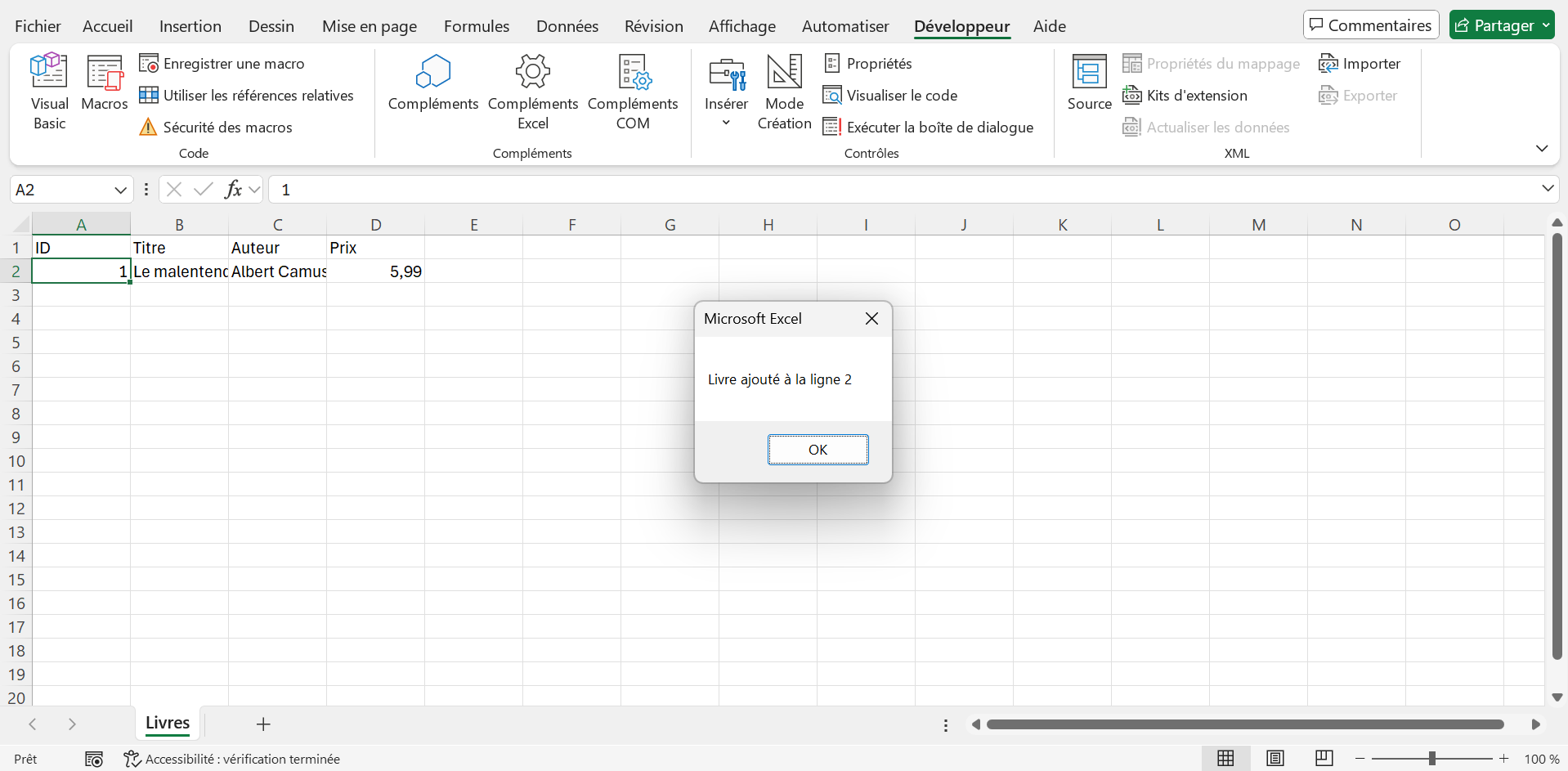The image size is (1568, 771).
Task: Select column header D
Action: click(x=375, y=224)
